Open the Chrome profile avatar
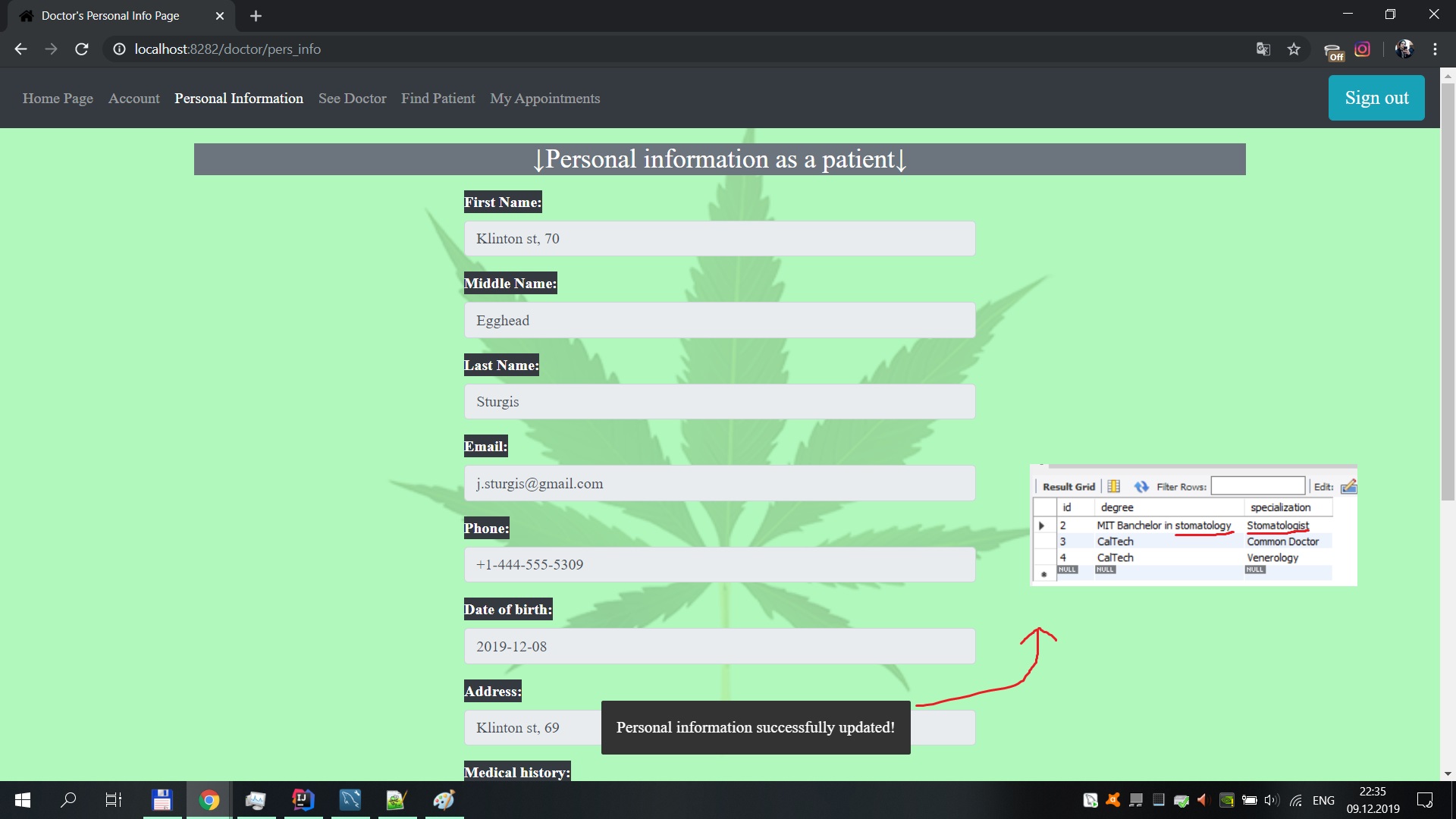This screenshot has height=819, width=1456. (1404, 49)
